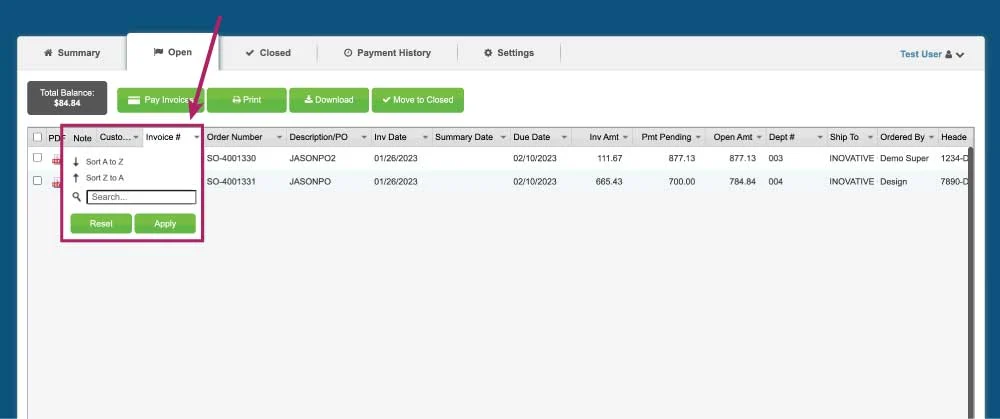The image size is (1000, 419).
Task: Open the Summary Date column filter arrow
Action: (503, 138)
